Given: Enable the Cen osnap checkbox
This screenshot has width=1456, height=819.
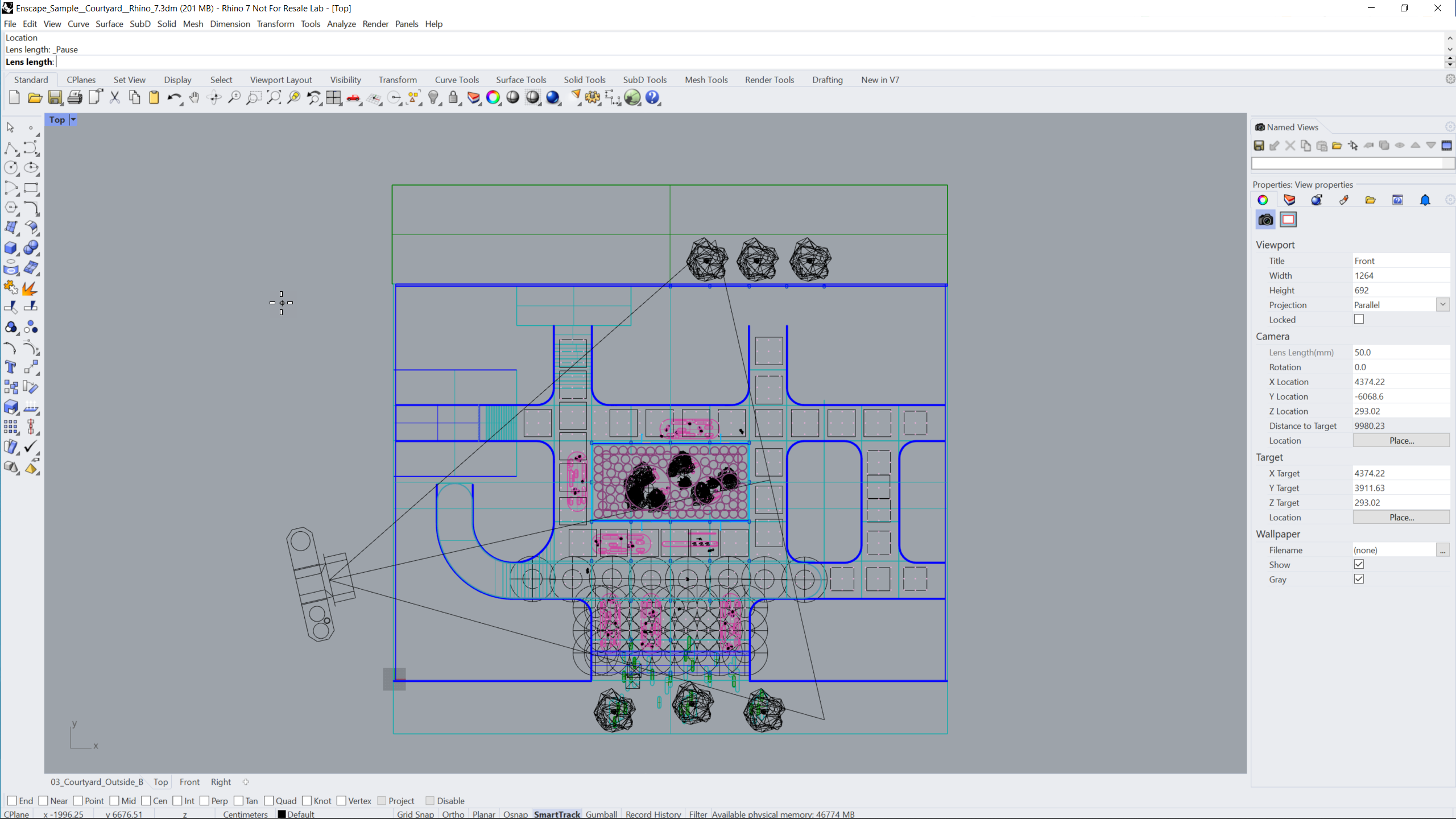Looking at the screenshot, I should (x=146, y=801).
